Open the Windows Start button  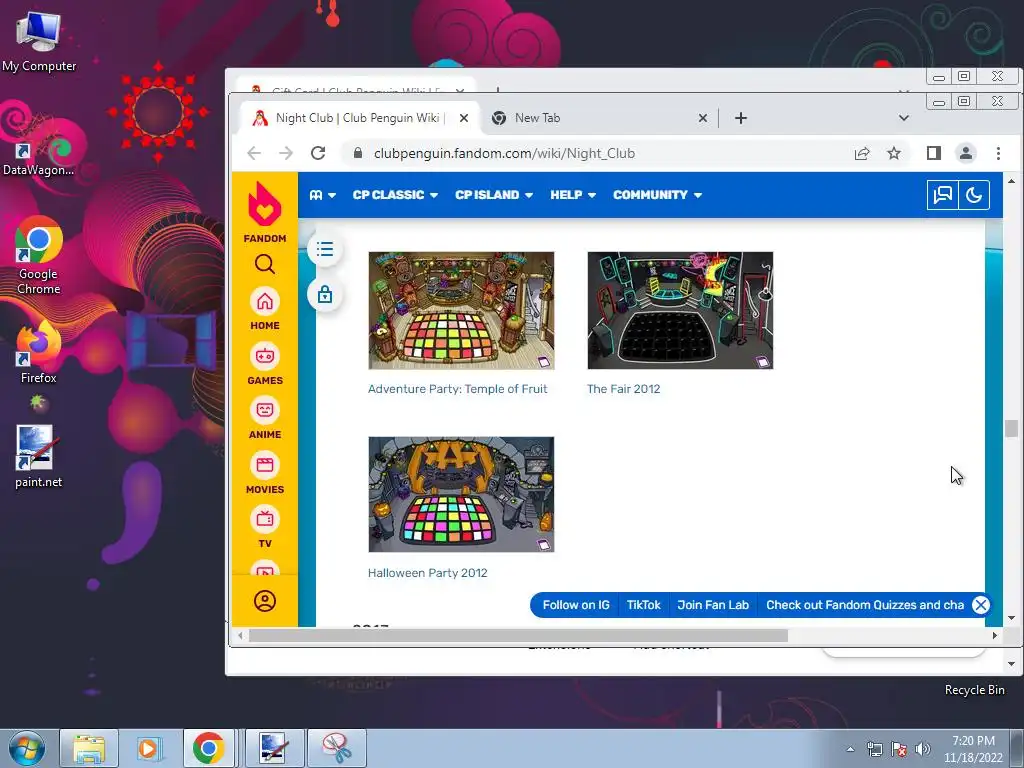[27, 748]
